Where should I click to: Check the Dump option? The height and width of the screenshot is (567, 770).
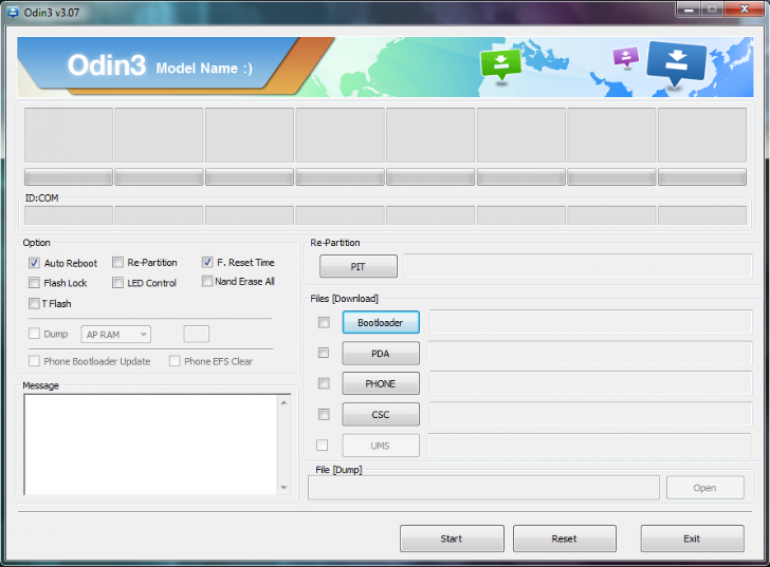(x=34, y=334)
